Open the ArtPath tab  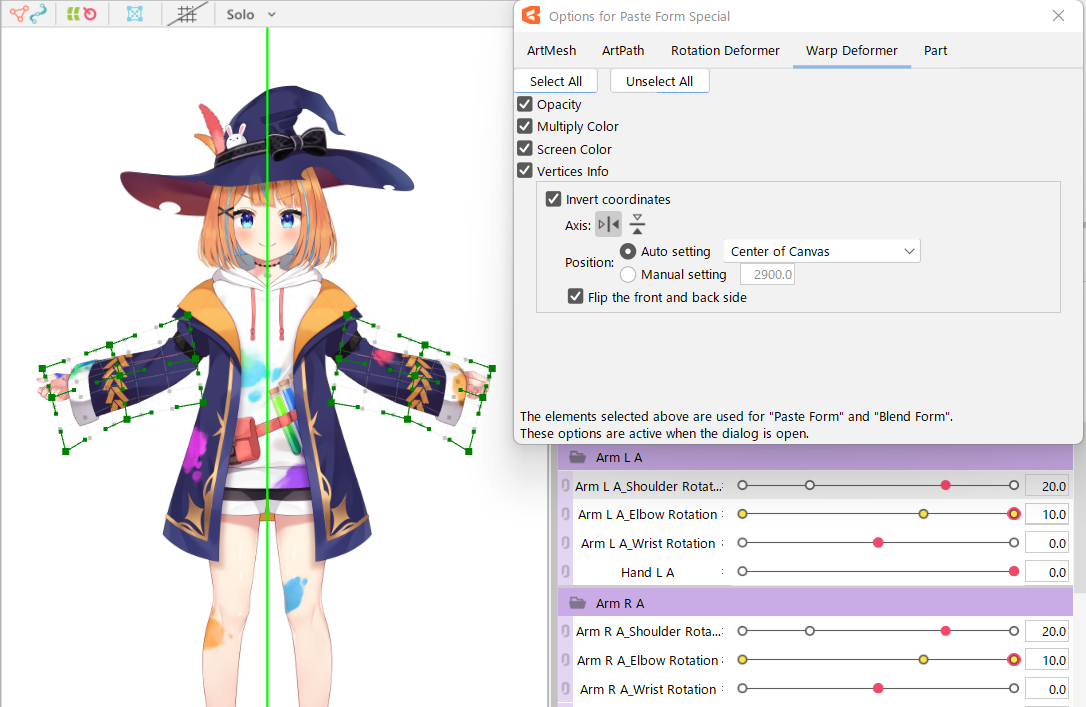(x=623, y=50)
